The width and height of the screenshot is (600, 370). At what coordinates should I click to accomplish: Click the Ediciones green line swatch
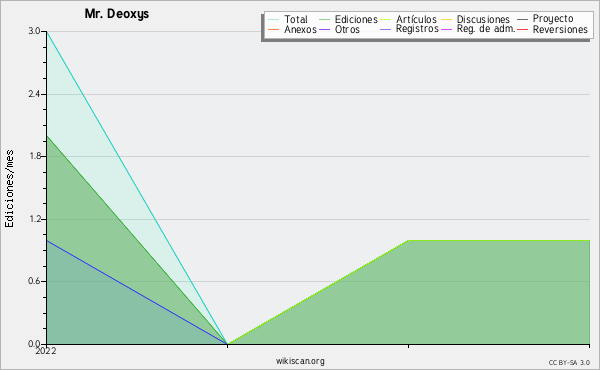click(x=324, y=20)
